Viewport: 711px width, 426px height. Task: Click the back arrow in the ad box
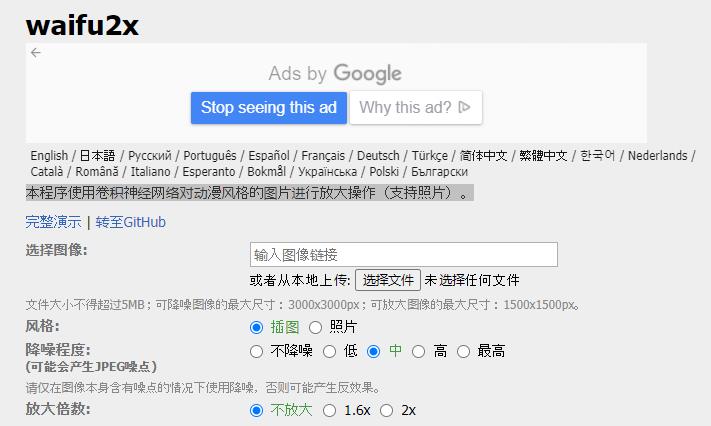36,53
